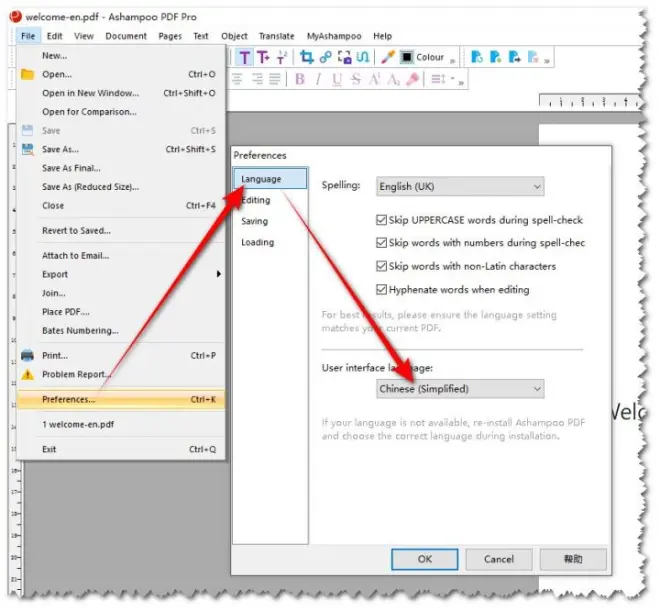Viewport: 660px width, 611px height.
Task: Expand the Colour toolbar overflow chevron
Action: 452,61
